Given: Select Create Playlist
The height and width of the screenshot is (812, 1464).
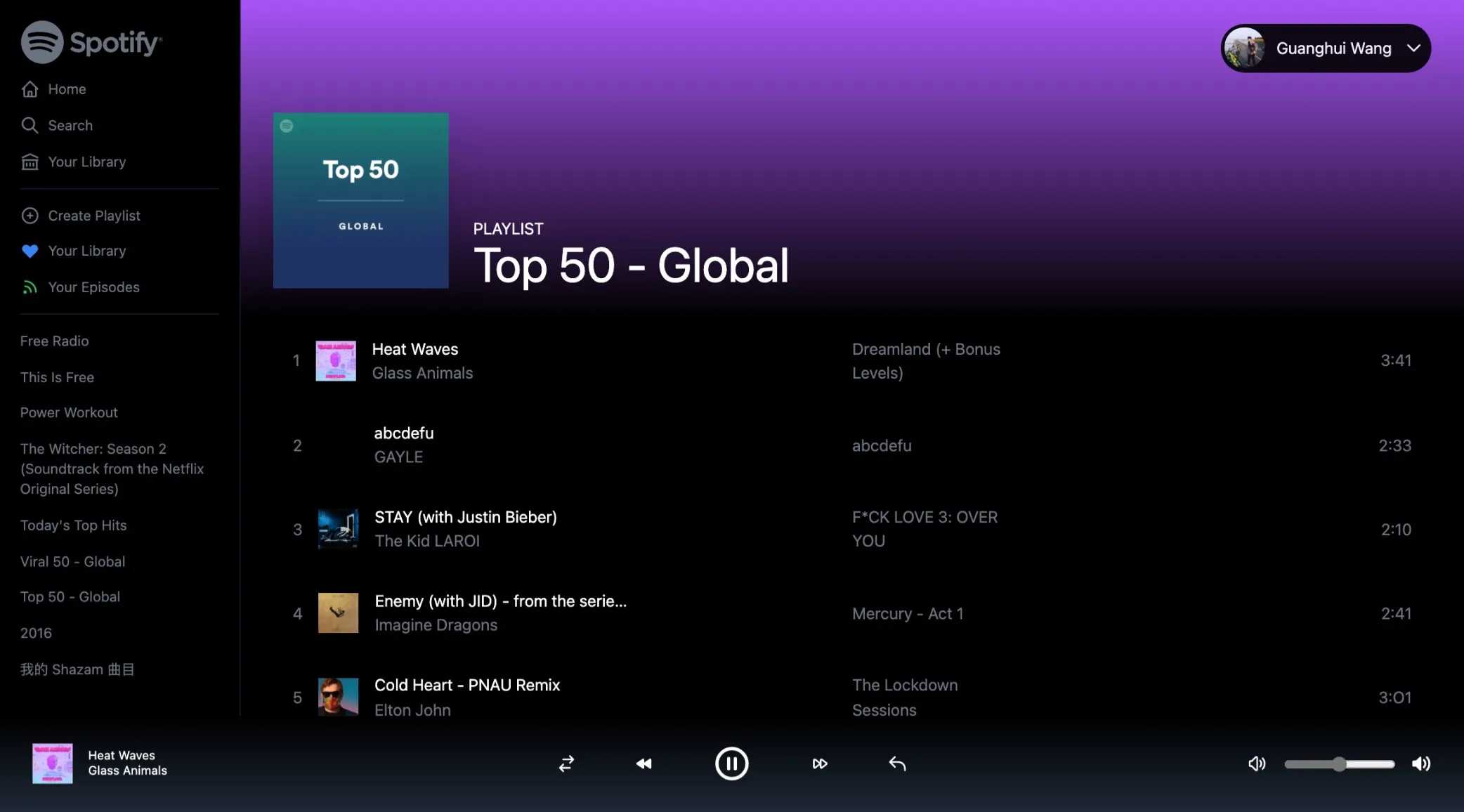Looking at the screenshot, I should click(x=94, y=216).
